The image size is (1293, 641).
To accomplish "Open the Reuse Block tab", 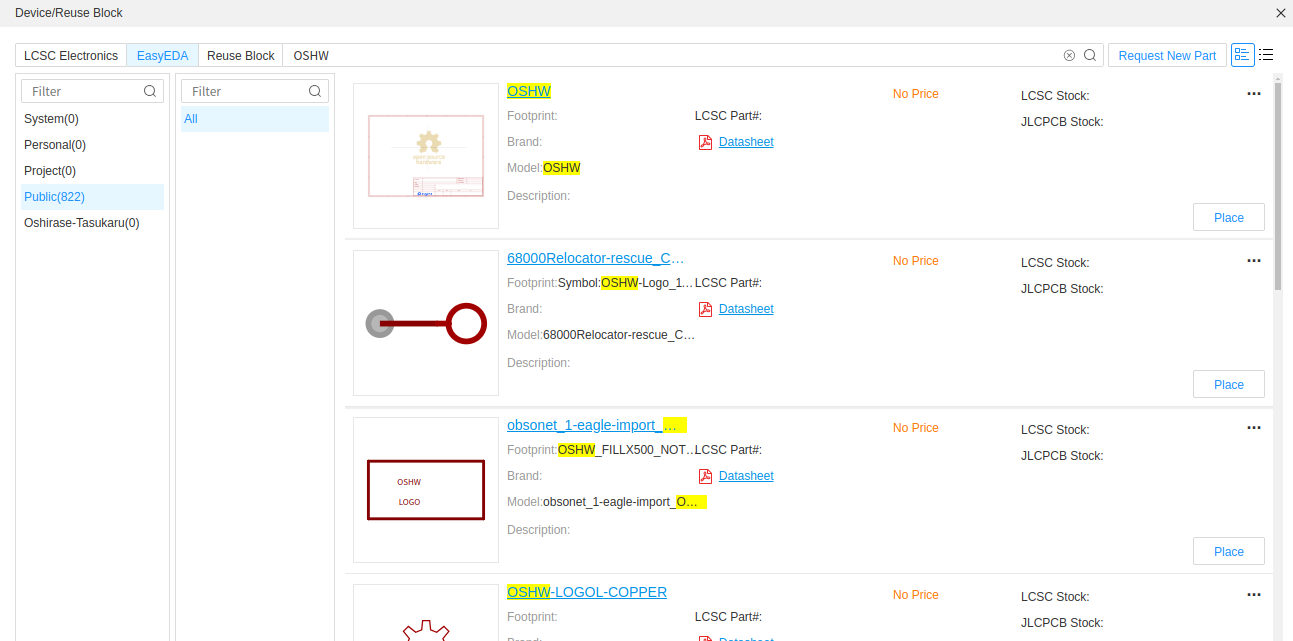I will 240,55.
